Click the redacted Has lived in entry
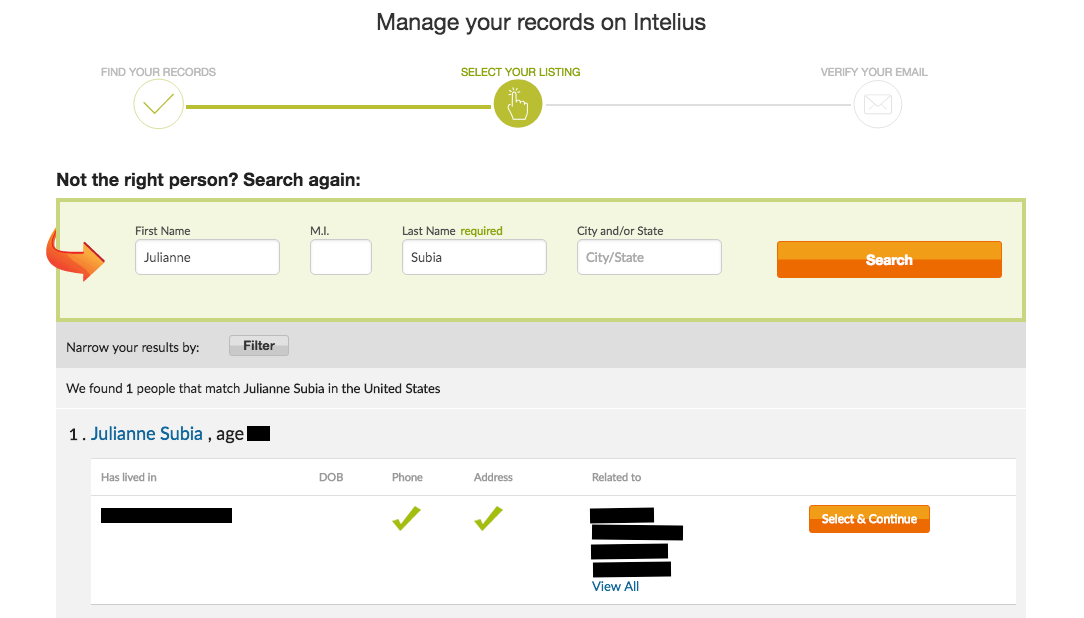The image size is (1084, 618). click(165, 515)
